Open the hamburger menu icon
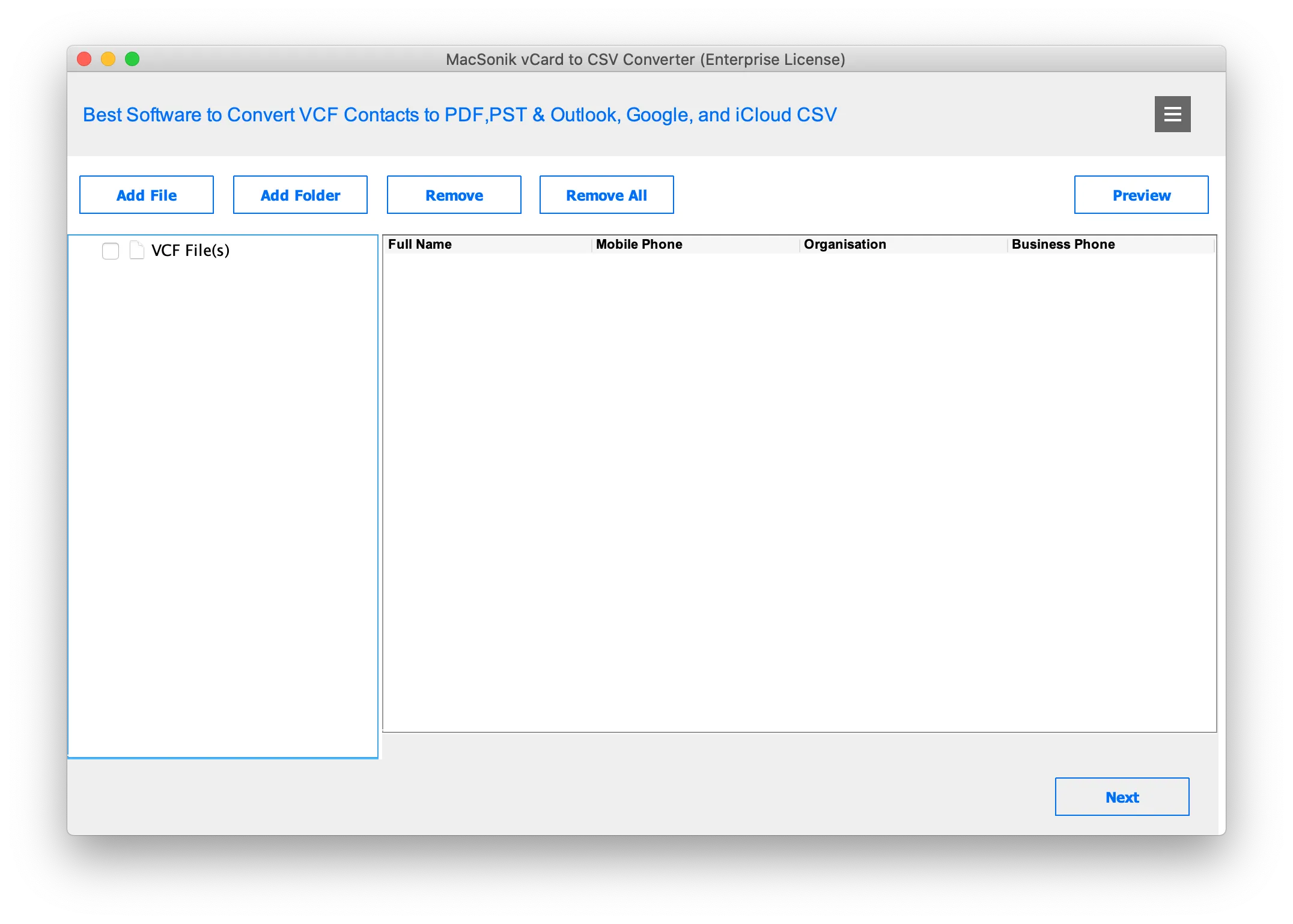This screenshot has width=1293, height=924. click(1172, 114)
